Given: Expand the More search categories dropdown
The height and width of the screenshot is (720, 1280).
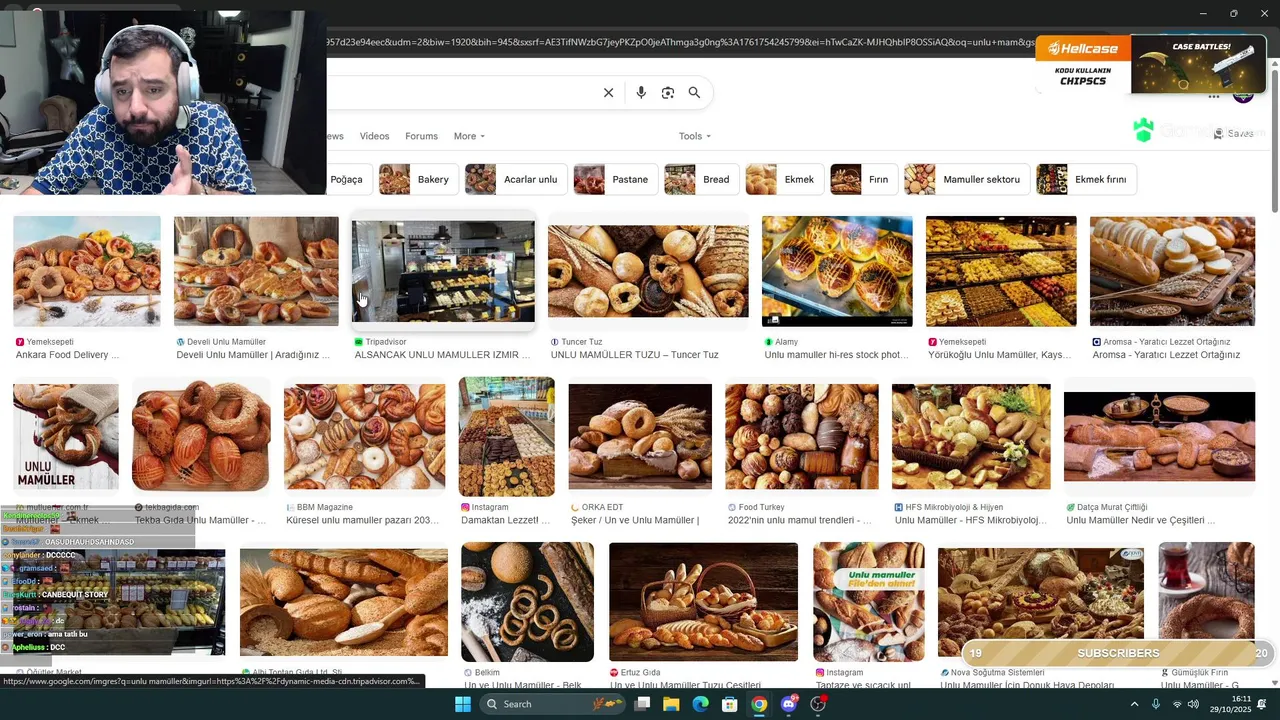Looking at the screenshot, I should tap(469, 136).
